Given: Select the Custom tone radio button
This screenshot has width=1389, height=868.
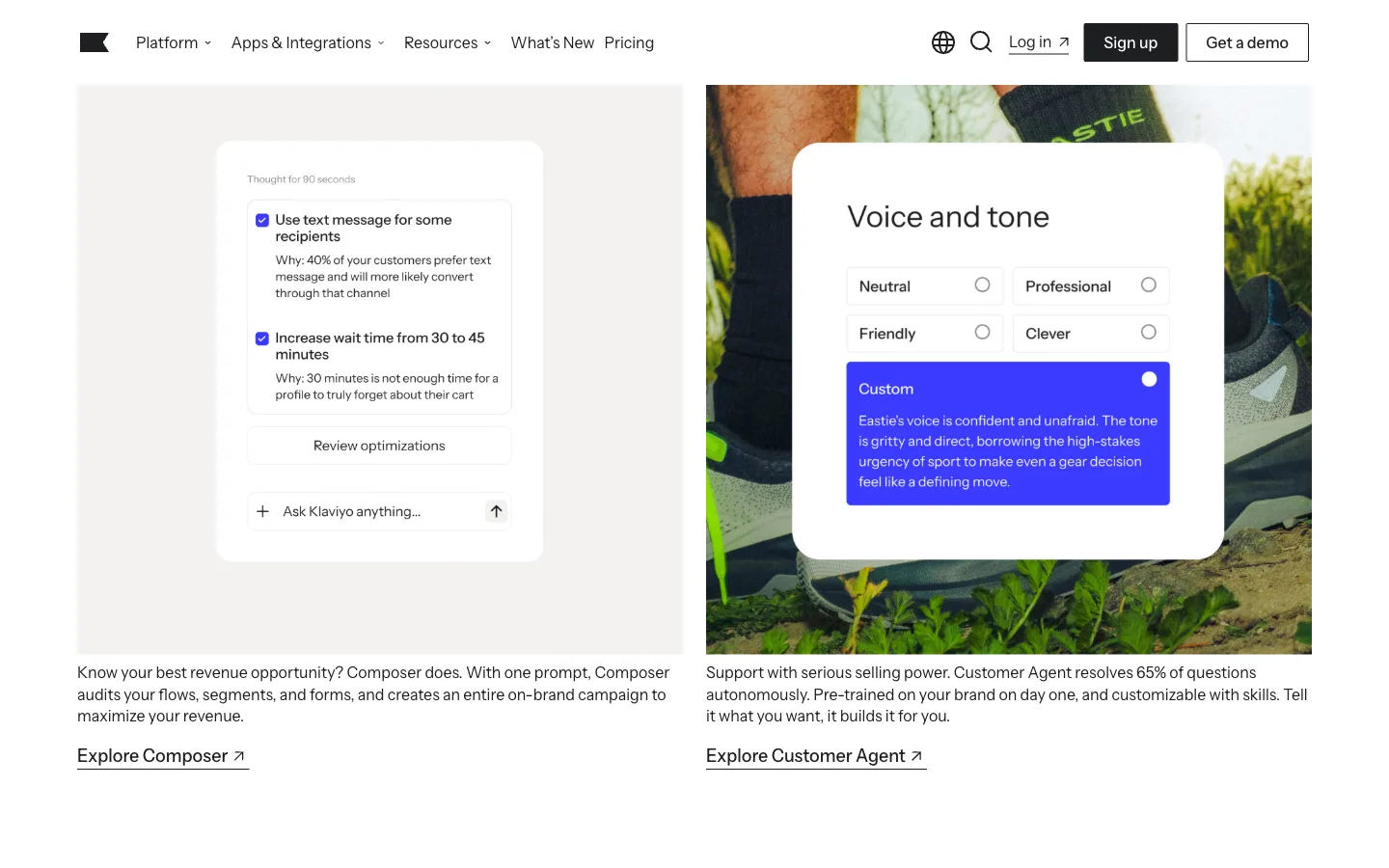Looking at the screenshot, I should [1149, 379].
